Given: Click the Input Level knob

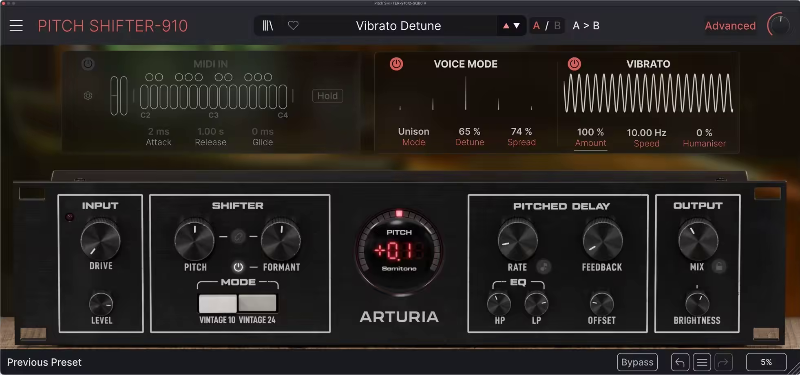Looking at the screenshot, I should click(101, 304).
